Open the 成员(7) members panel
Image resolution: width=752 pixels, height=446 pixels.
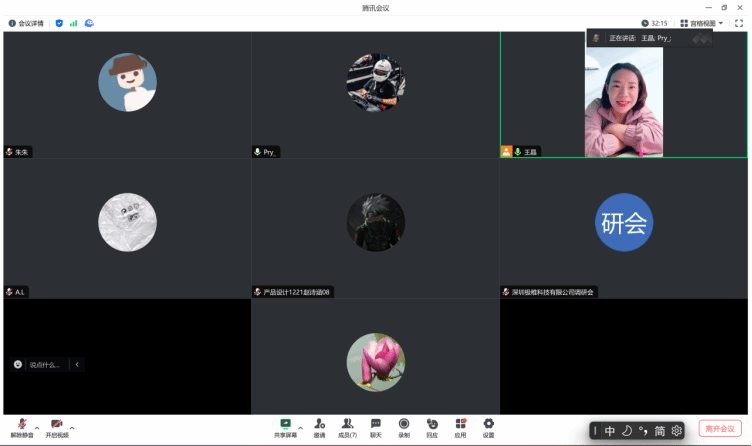point(347,427)
